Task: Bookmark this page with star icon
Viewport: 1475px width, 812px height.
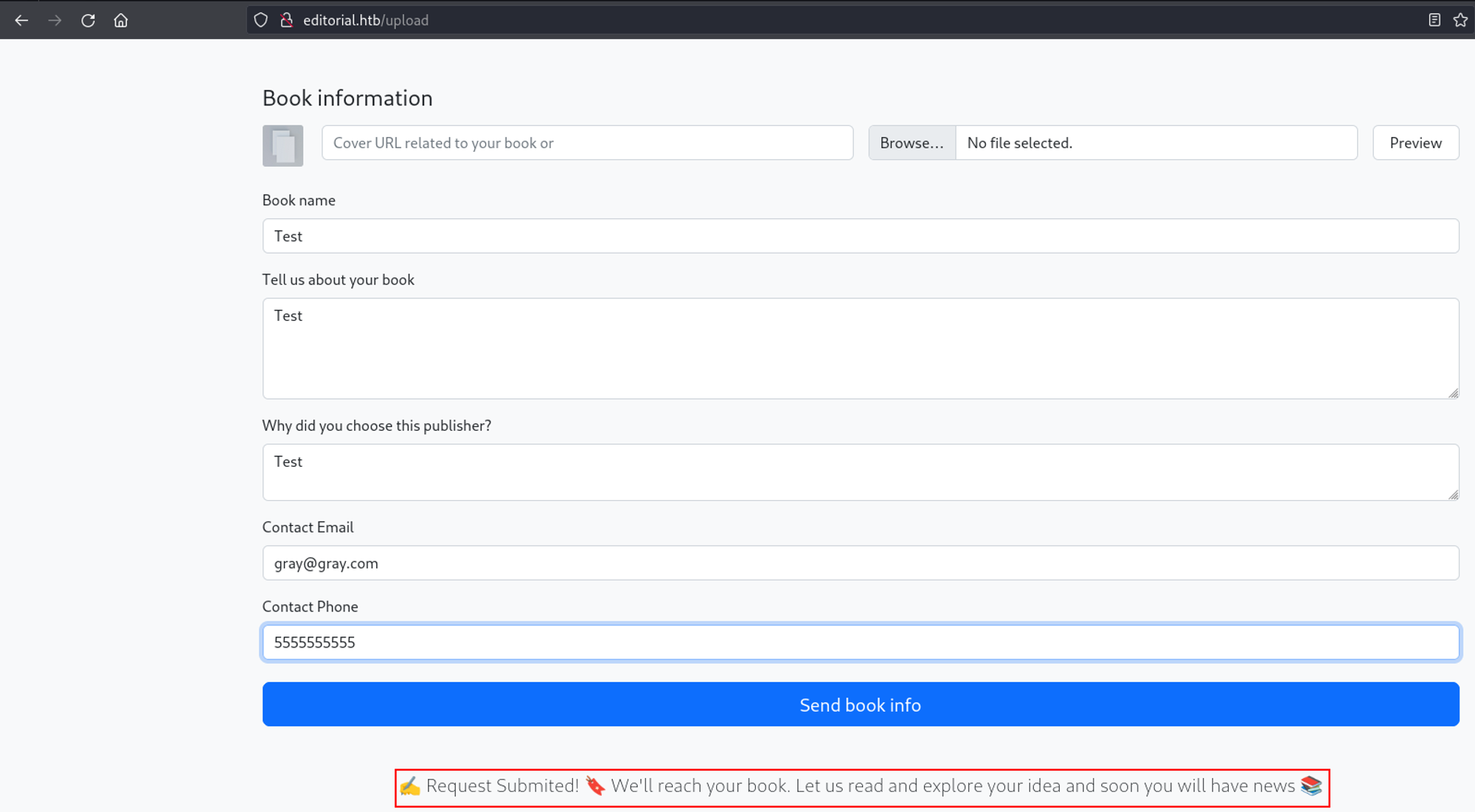Action: coord(1460,20)
